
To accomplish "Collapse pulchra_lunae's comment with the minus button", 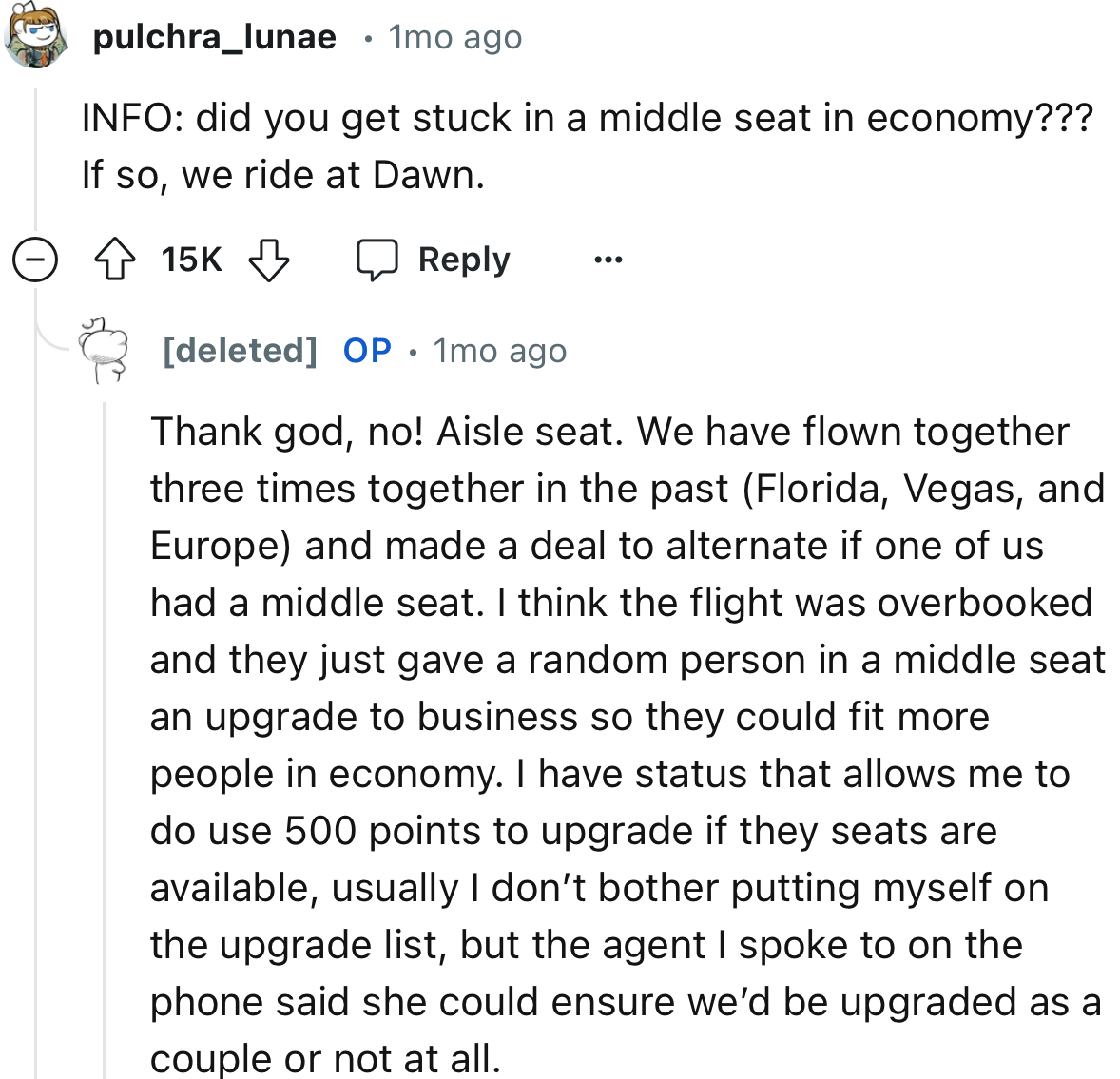I will [x=34, y=259].
